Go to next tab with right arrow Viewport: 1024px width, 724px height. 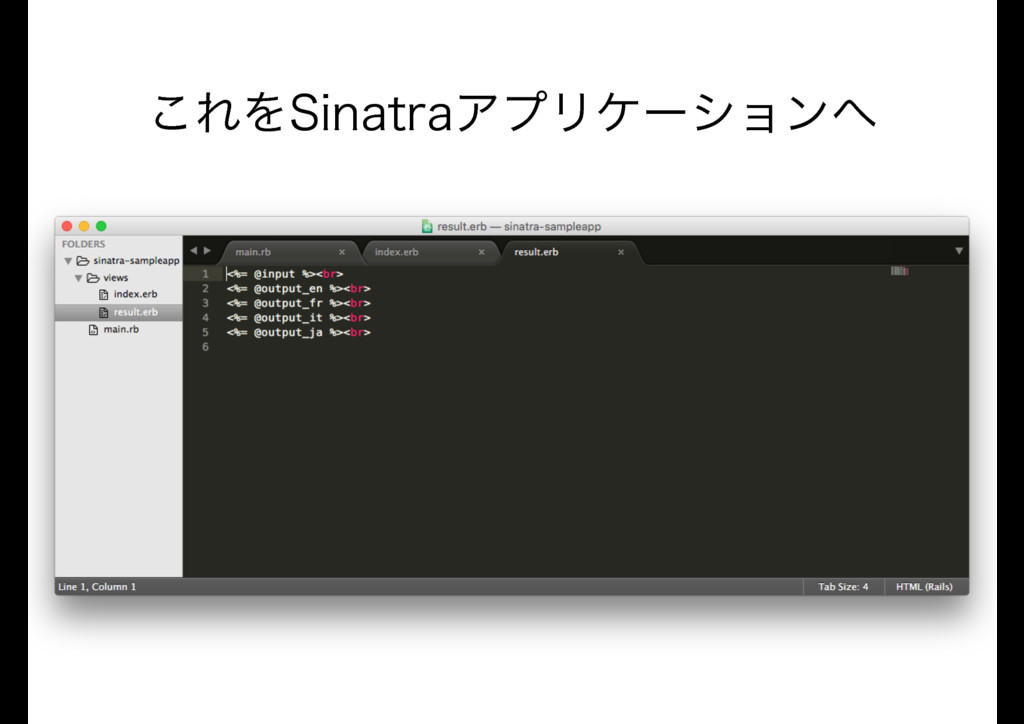[207, 251]
